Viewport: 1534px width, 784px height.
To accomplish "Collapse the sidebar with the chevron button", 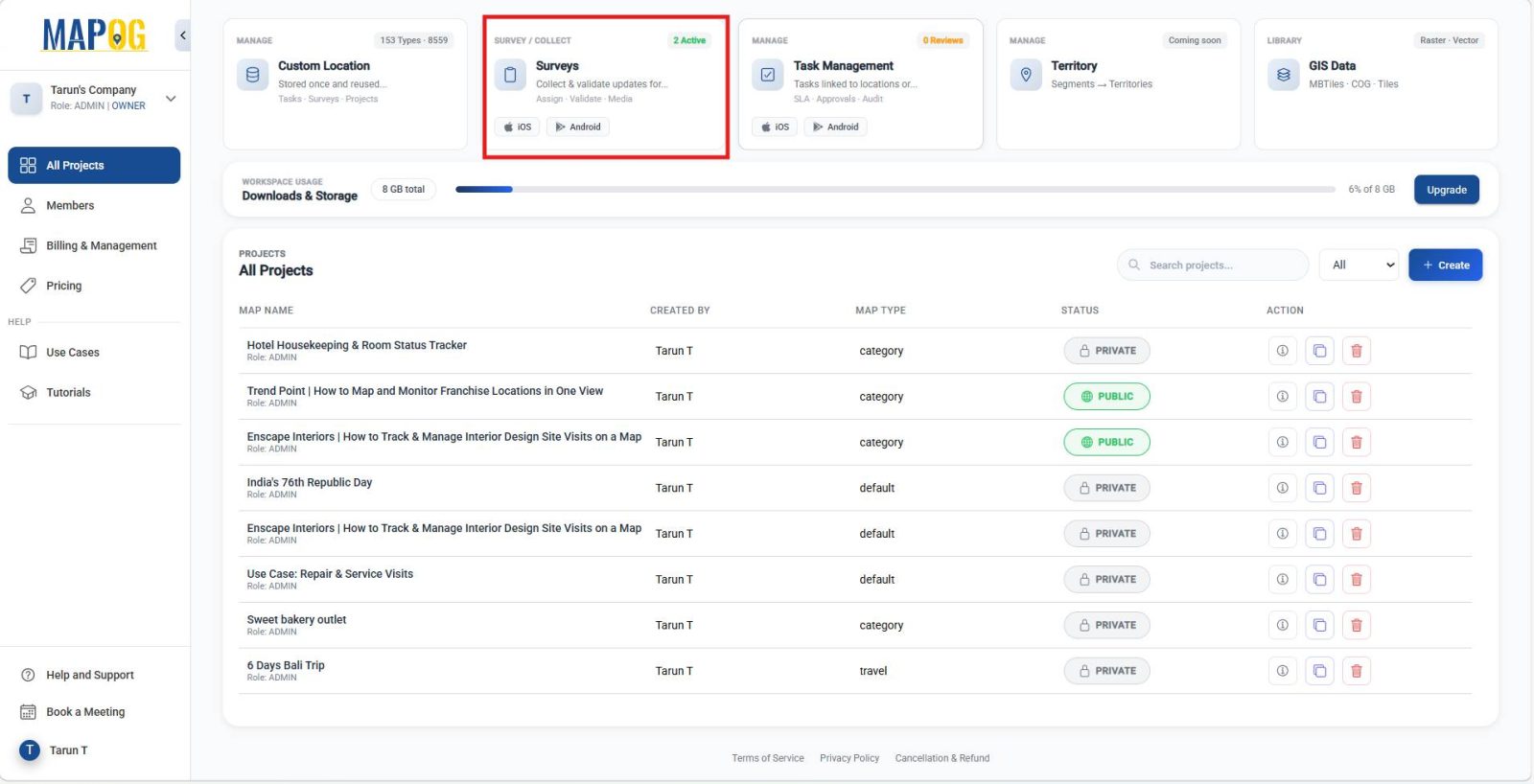I will click(182, 36).
